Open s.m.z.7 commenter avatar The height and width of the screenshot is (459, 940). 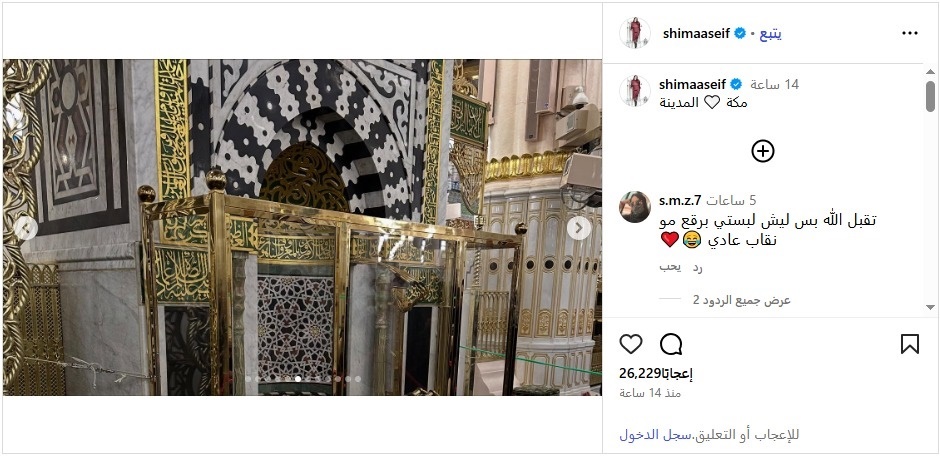635,207
